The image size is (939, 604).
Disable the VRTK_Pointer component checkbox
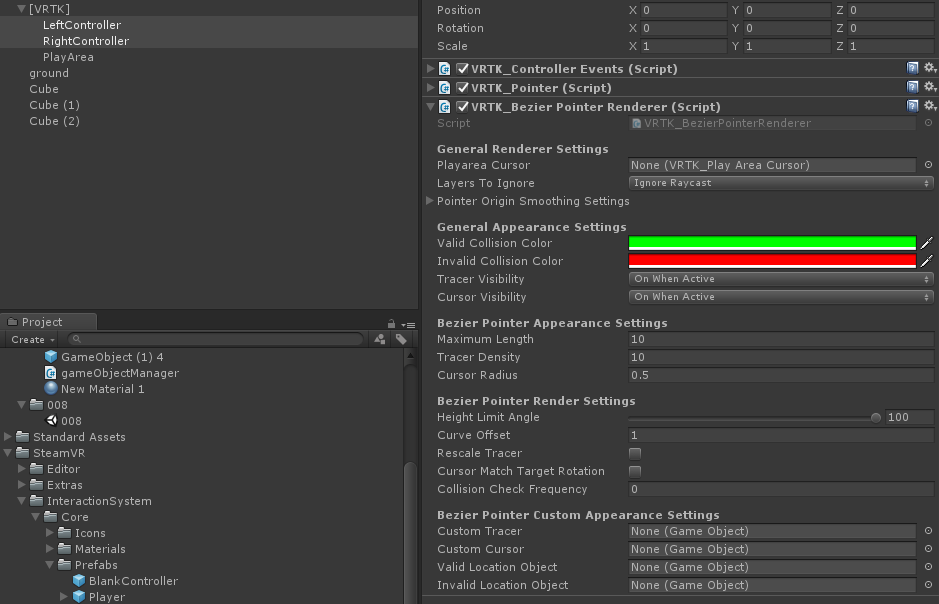click(x=462, y=88)
